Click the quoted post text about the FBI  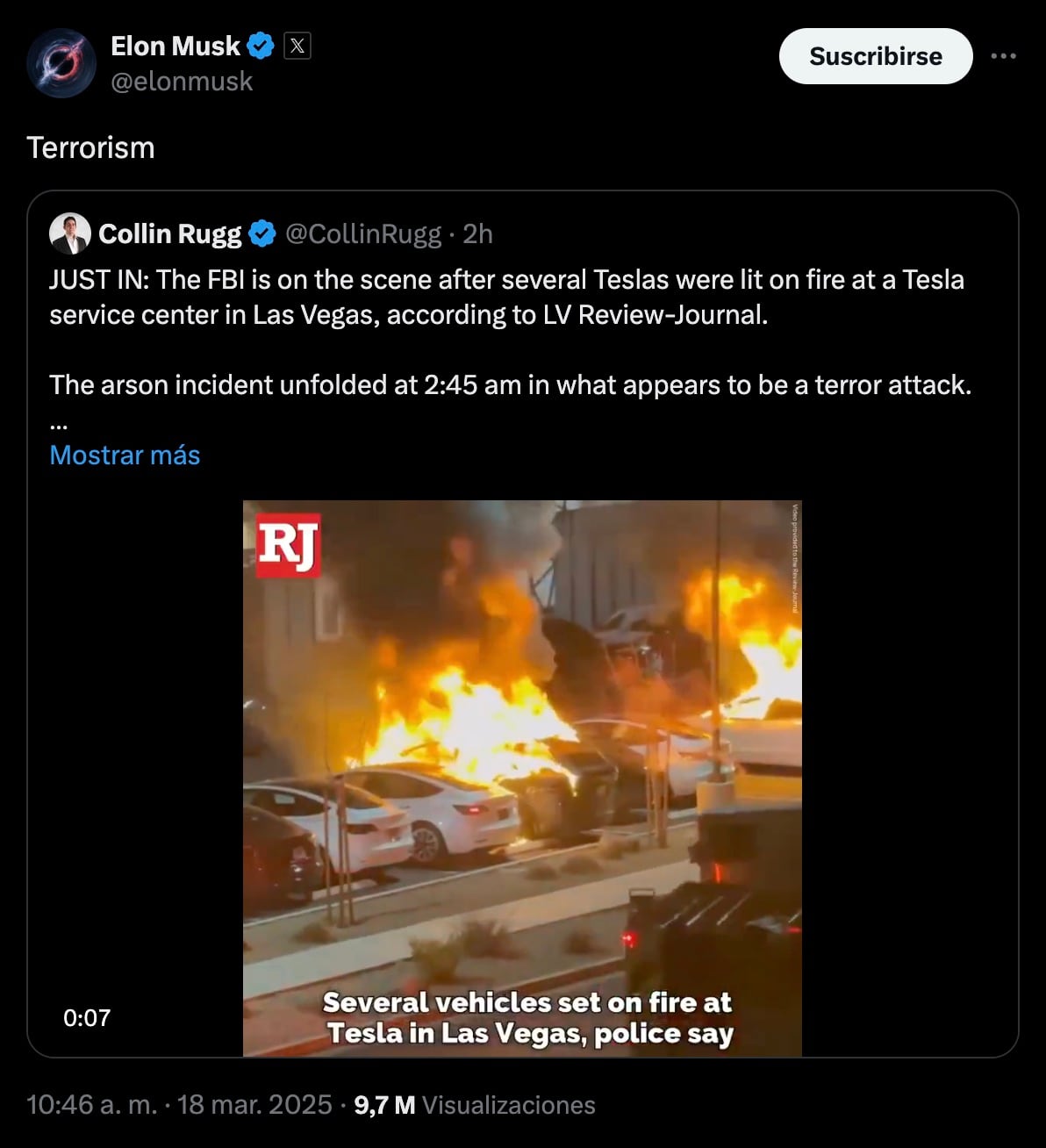(506, 297)
